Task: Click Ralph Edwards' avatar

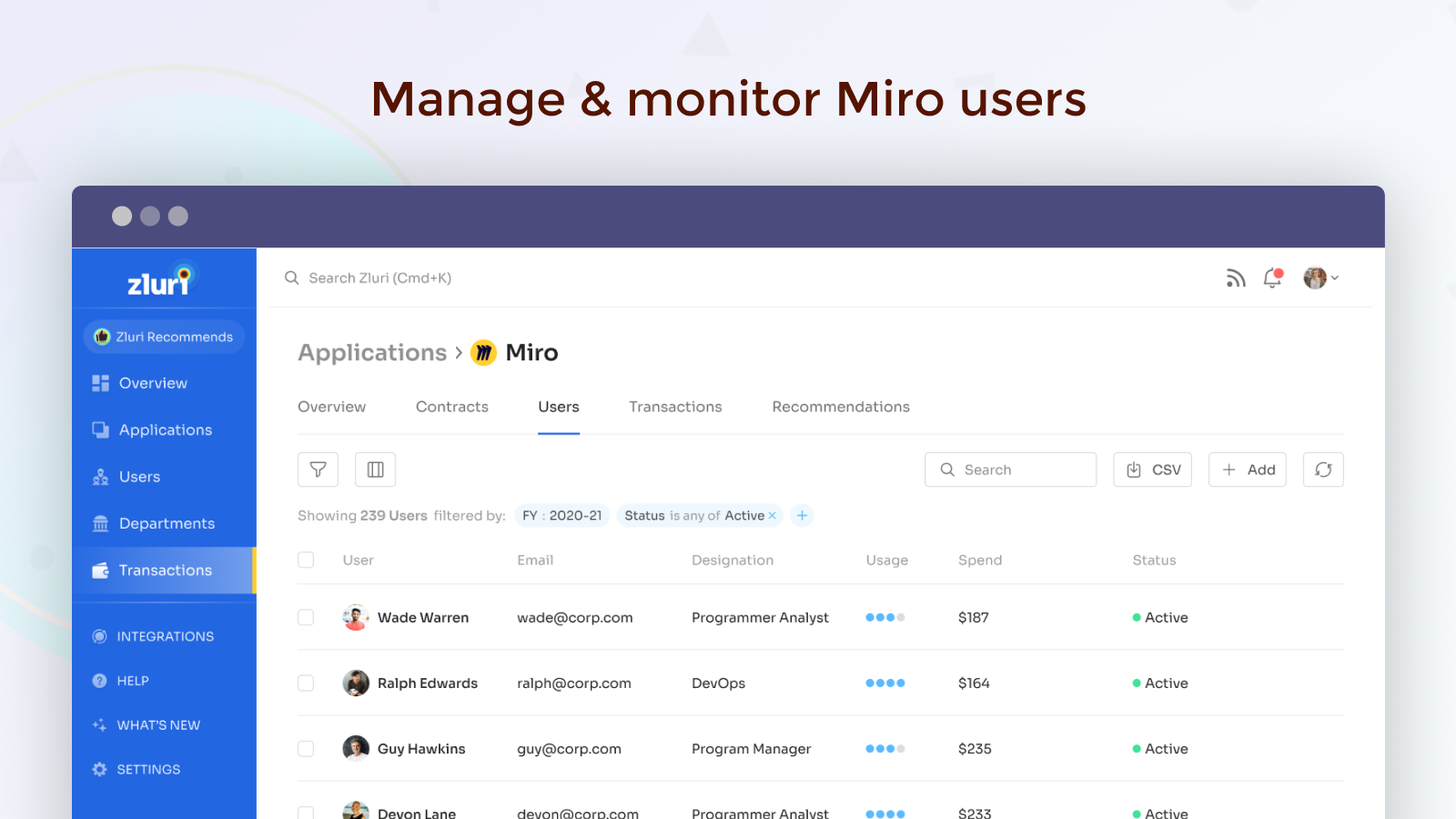Action: click(356, 682)
